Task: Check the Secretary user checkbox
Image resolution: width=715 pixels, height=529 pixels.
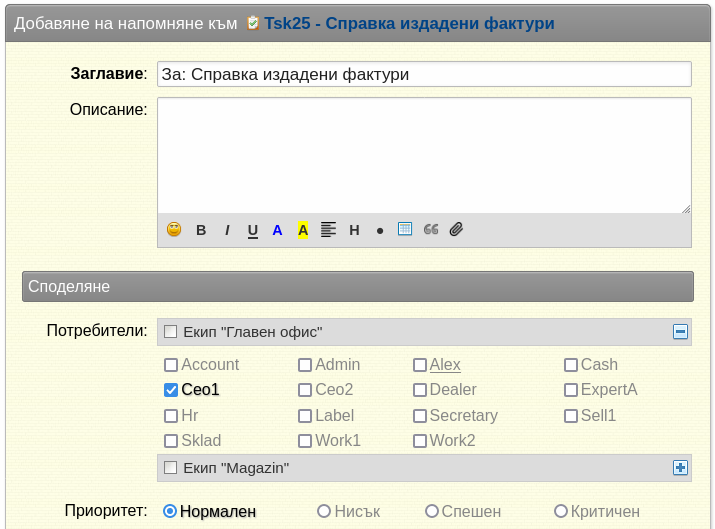Action: (420, 416)
